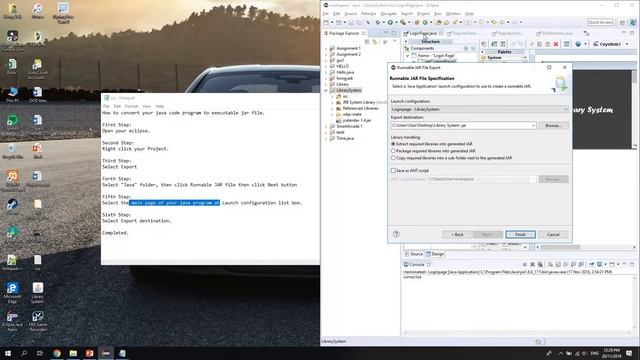This screenshot has width=640, height=360.
Task: Click the Debug bug icon in Eclipse toolbar
Action: click(378, 22)
